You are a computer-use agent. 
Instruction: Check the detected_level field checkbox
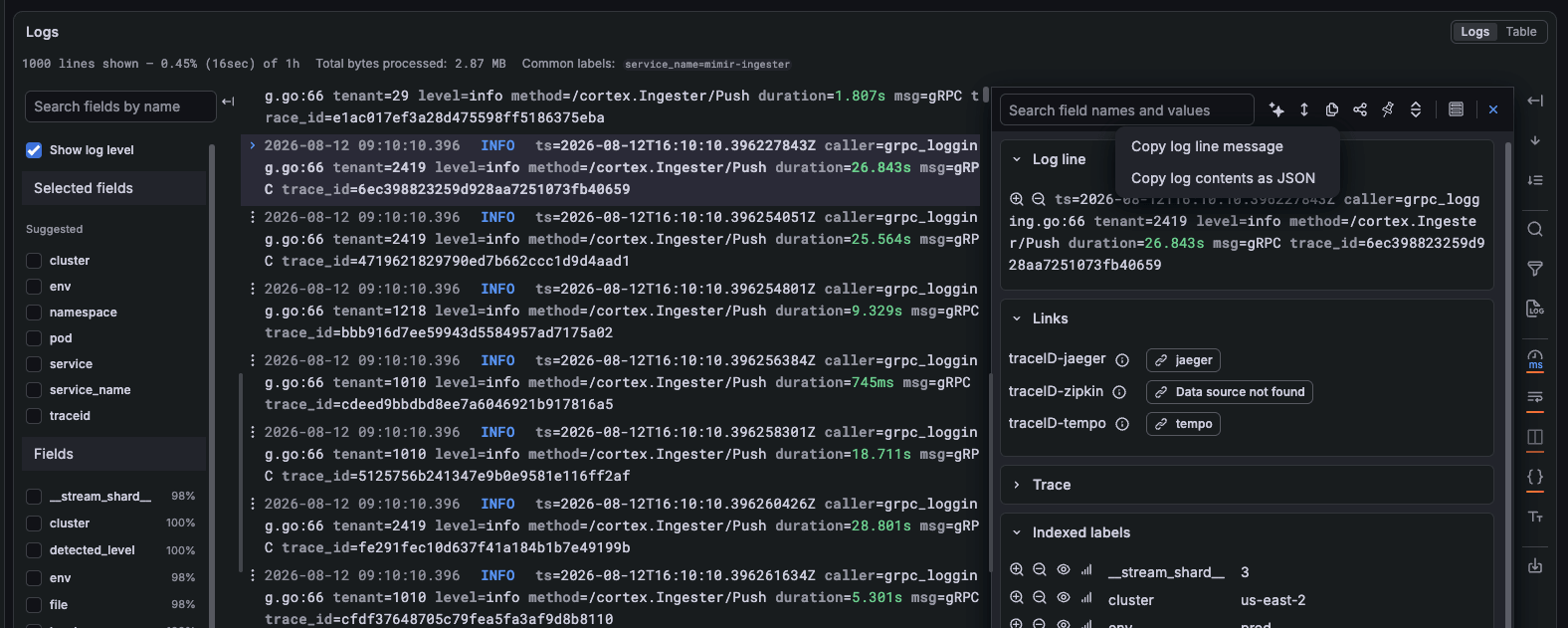click(34, 550)
